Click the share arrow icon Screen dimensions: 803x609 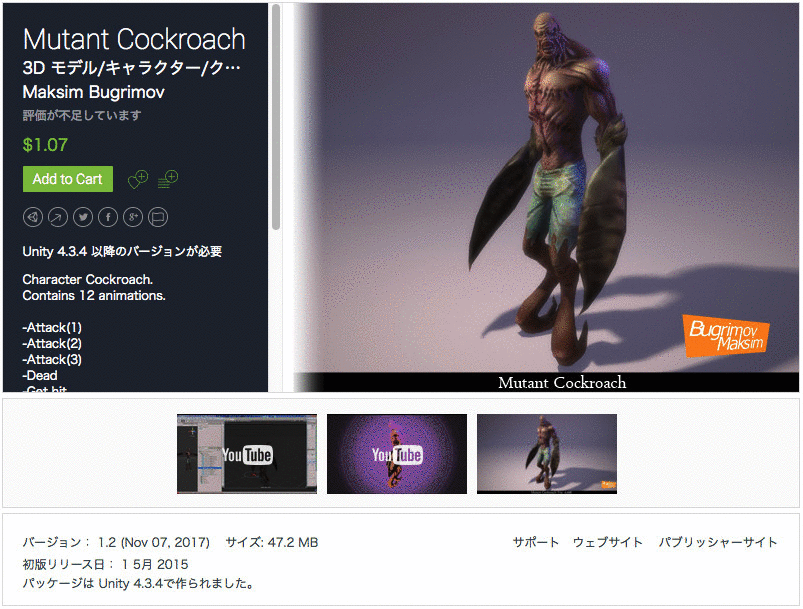coord(58,217)
